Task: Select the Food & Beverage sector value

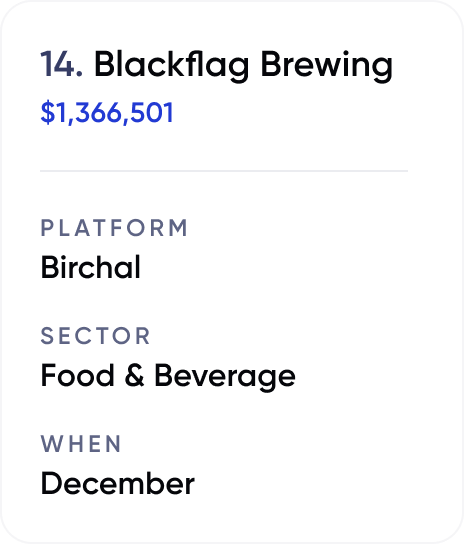Action: [168, 376]
